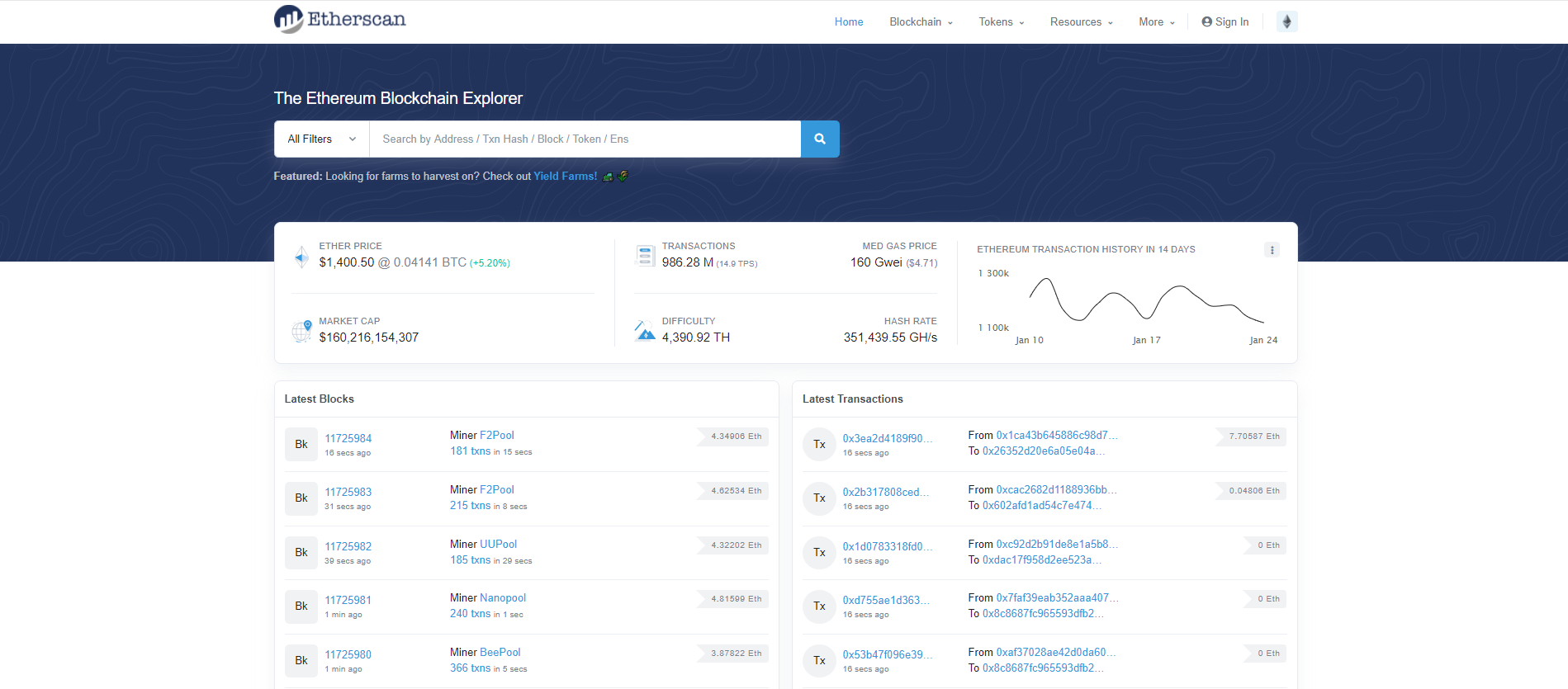The width and height of the screenshot is (1568, 689).
Task: Click the Transactions server icon
Action: click(x=645, y=256)
